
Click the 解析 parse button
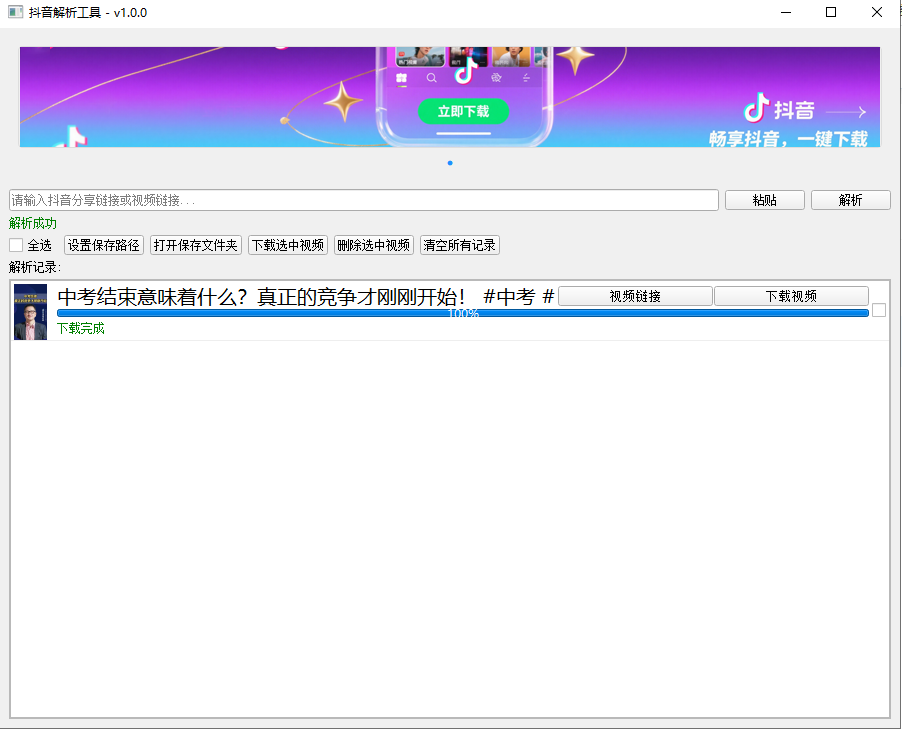pyautogui.click(x=850, y=200)
